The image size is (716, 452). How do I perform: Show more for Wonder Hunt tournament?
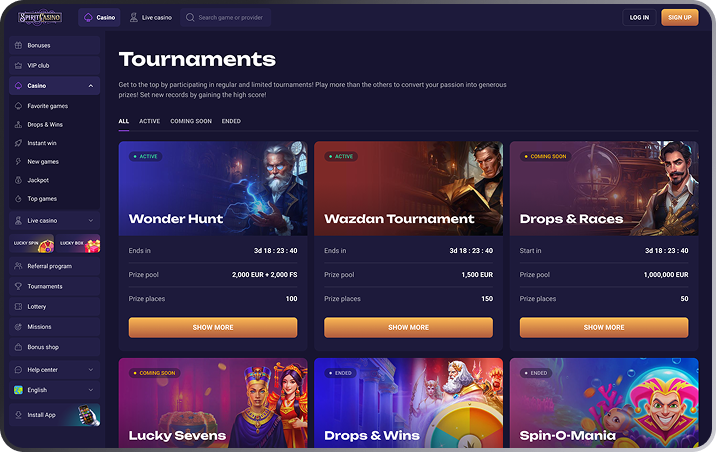[x=213, y=327]
